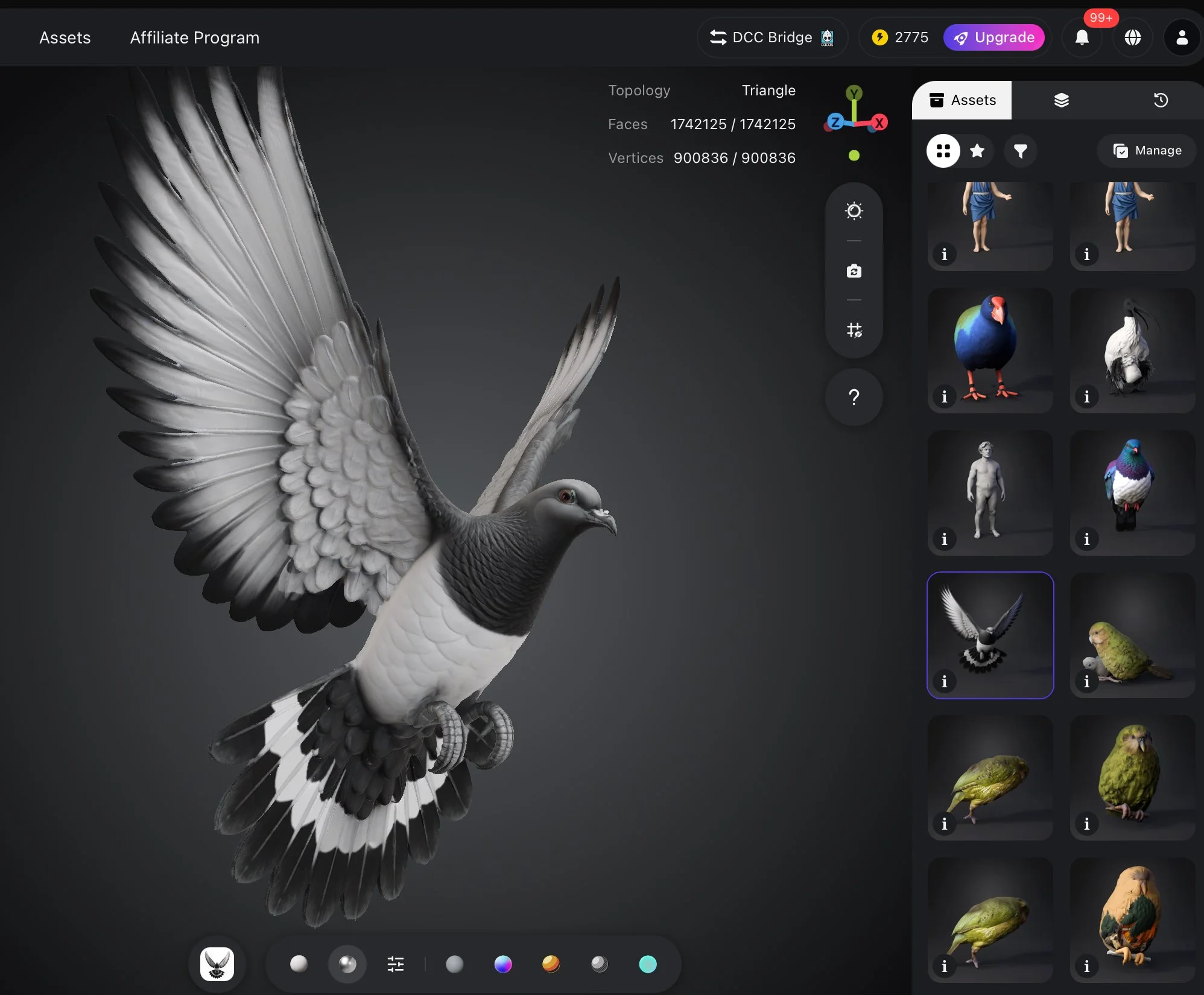Click the current model thumbnail button
Viewport: 1204px width, 995px height.
pyautogui.click(x=217, y=964)
